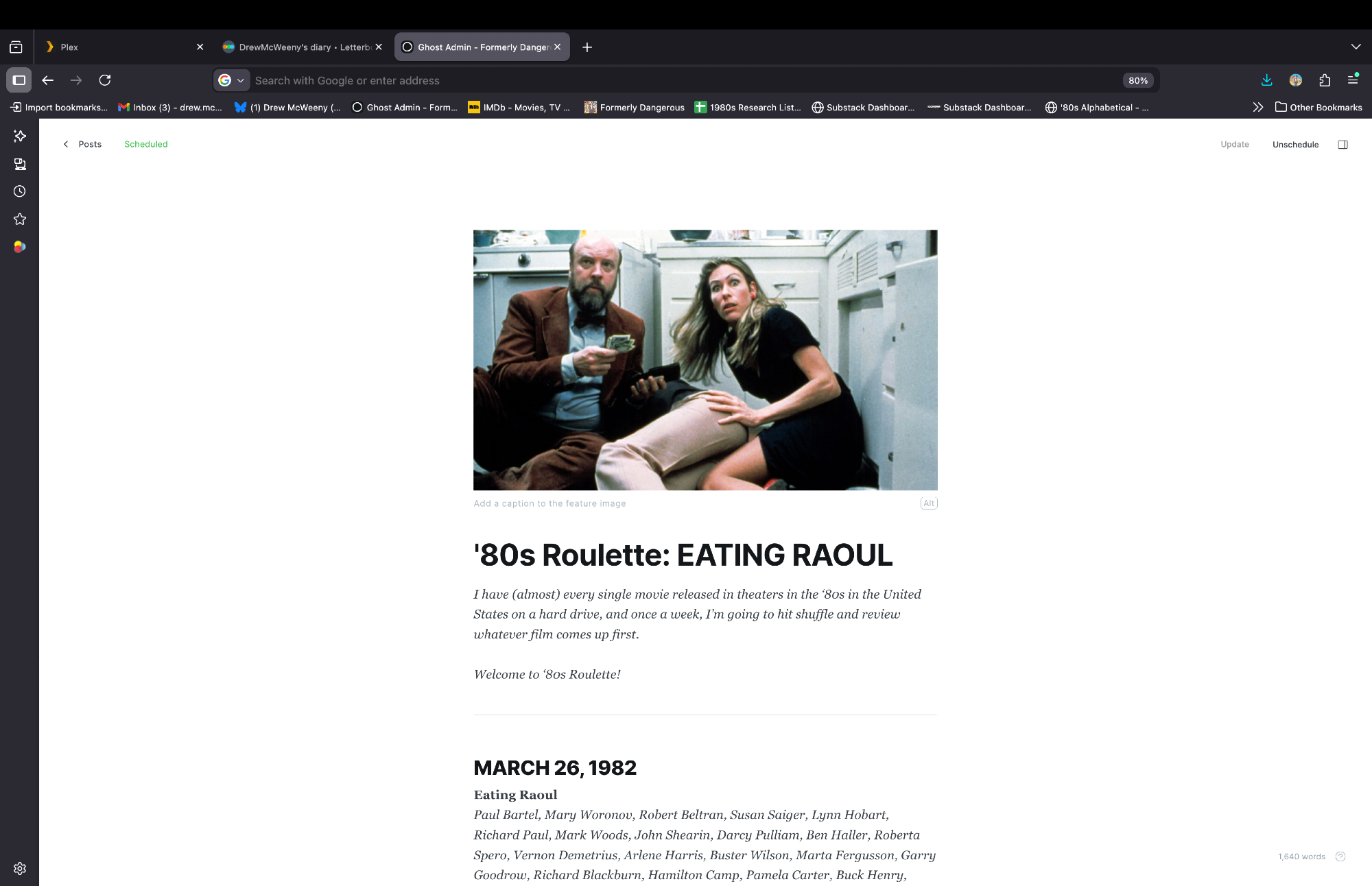The height and width of the screenshot is (886, 1372).
Task: Switch to the Plex tab
Action: [x=117, y=47]
